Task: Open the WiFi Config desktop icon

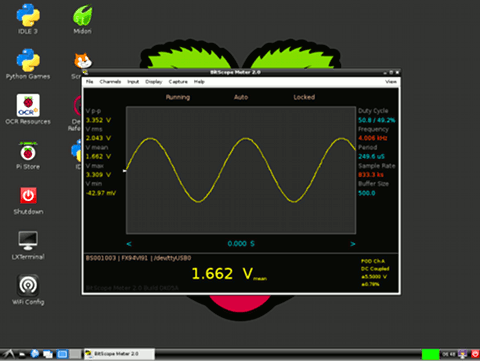Action: (x=28, y=290)
